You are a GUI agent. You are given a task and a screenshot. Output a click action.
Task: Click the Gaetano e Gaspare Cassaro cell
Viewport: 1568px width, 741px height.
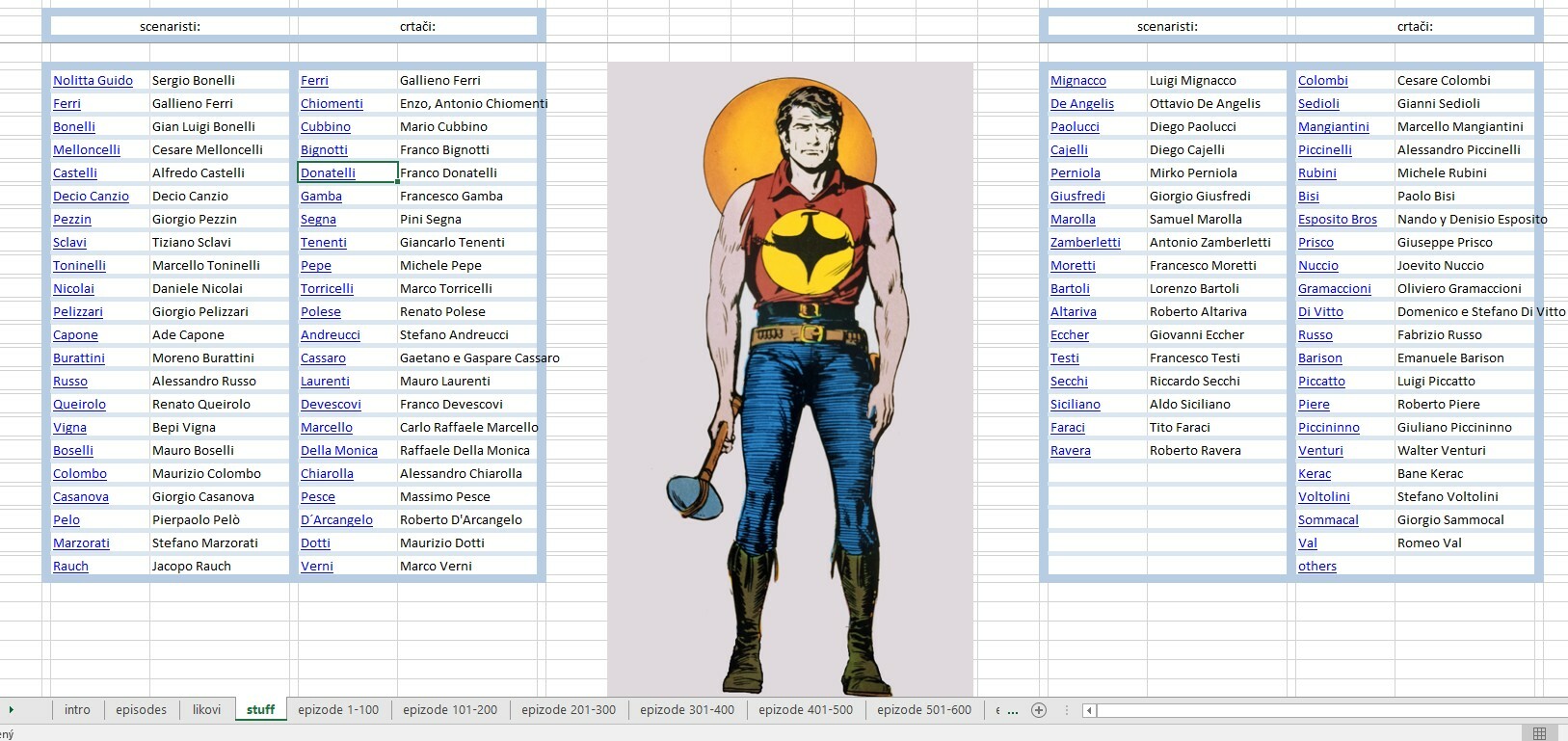pyautogui.click(x=479, y=358)
